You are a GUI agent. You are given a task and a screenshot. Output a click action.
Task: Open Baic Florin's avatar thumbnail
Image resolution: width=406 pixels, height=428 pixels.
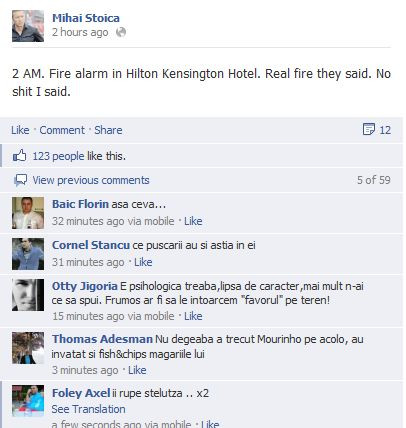coord(28,213)
